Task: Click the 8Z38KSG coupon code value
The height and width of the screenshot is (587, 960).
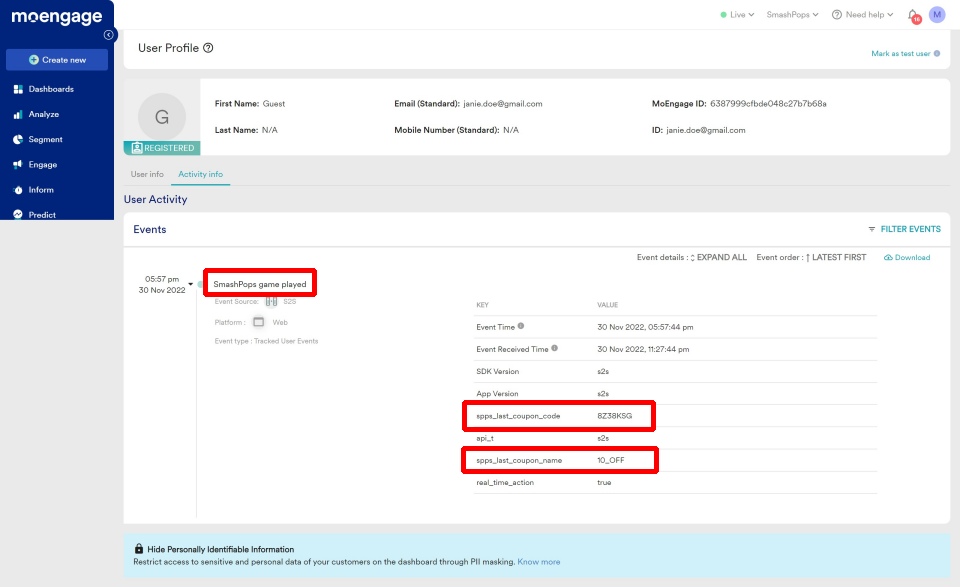Action: coord(615,416)
